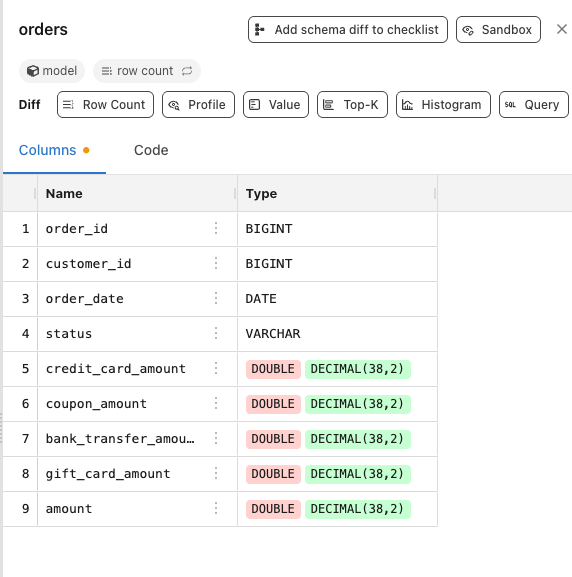
Task: Click the red DOUBLE badge for credit_card_amount
Action: click(273, 369)
